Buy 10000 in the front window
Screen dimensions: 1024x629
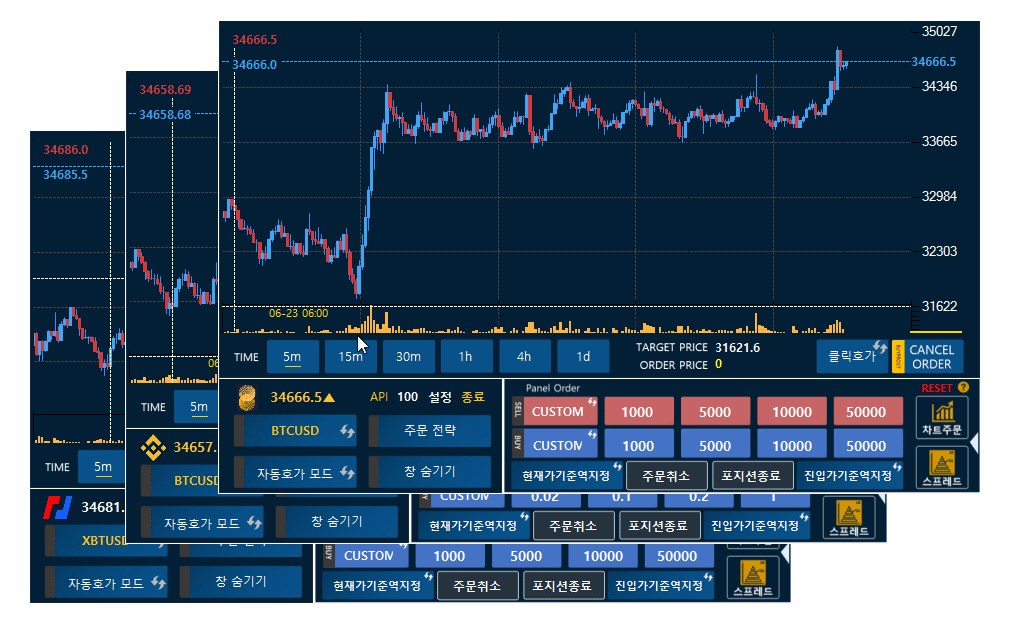[x=792, y=445]
